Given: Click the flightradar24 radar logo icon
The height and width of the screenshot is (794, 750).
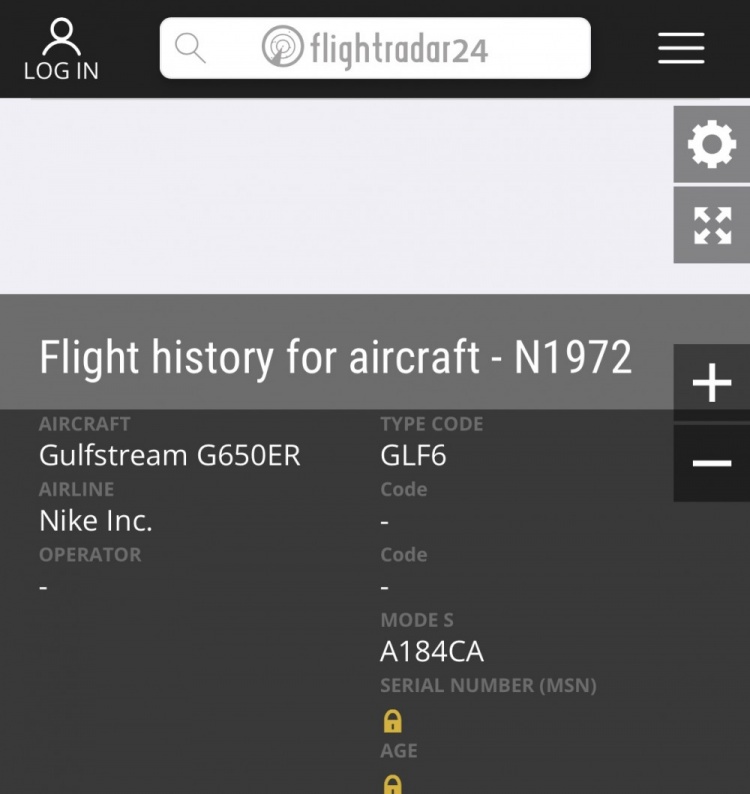Looking at the screenshot, I should pyautogui.click(x=282, y=47).
